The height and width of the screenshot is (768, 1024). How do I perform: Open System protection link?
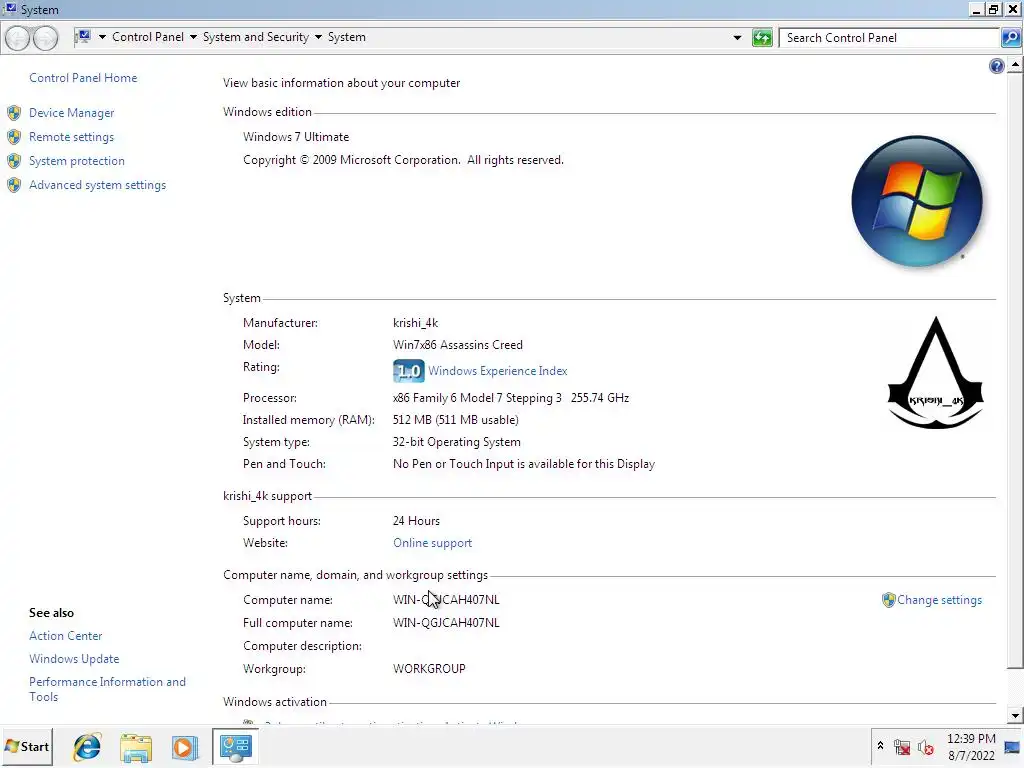pyautogui.click(x=76, y=161)
